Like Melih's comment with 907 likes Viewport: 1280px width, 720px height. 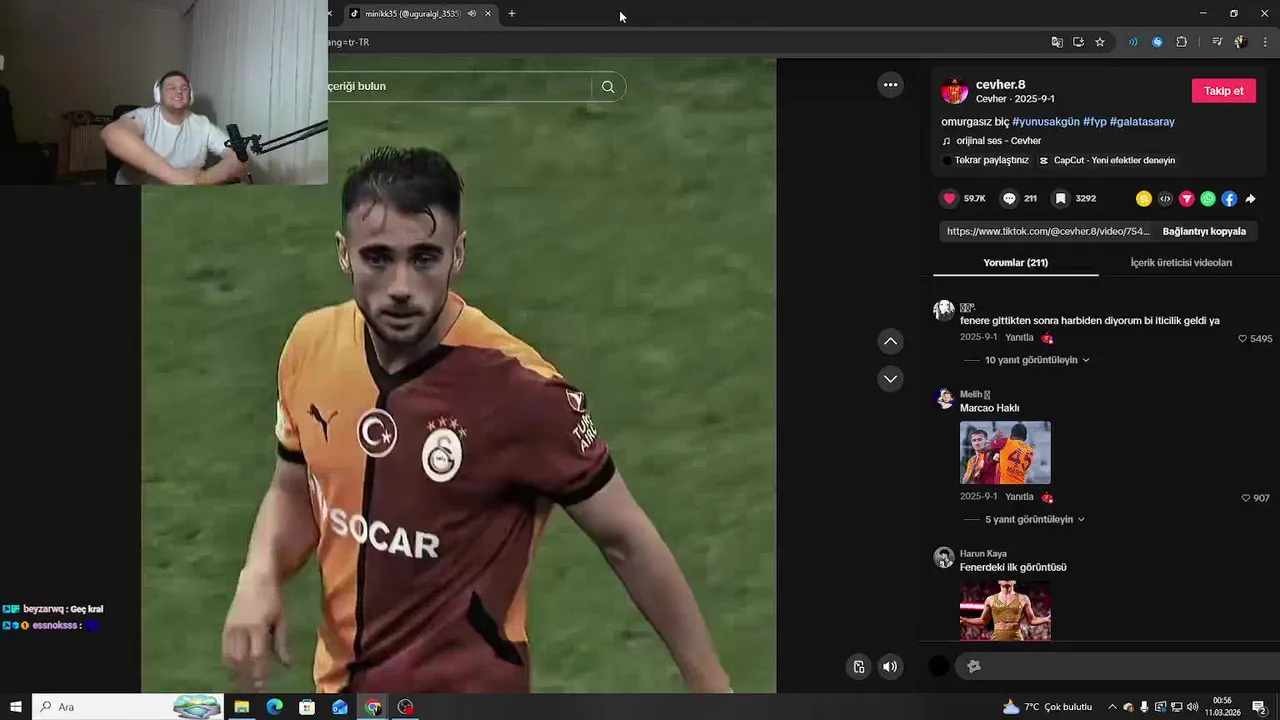(x=1246, y=498)
